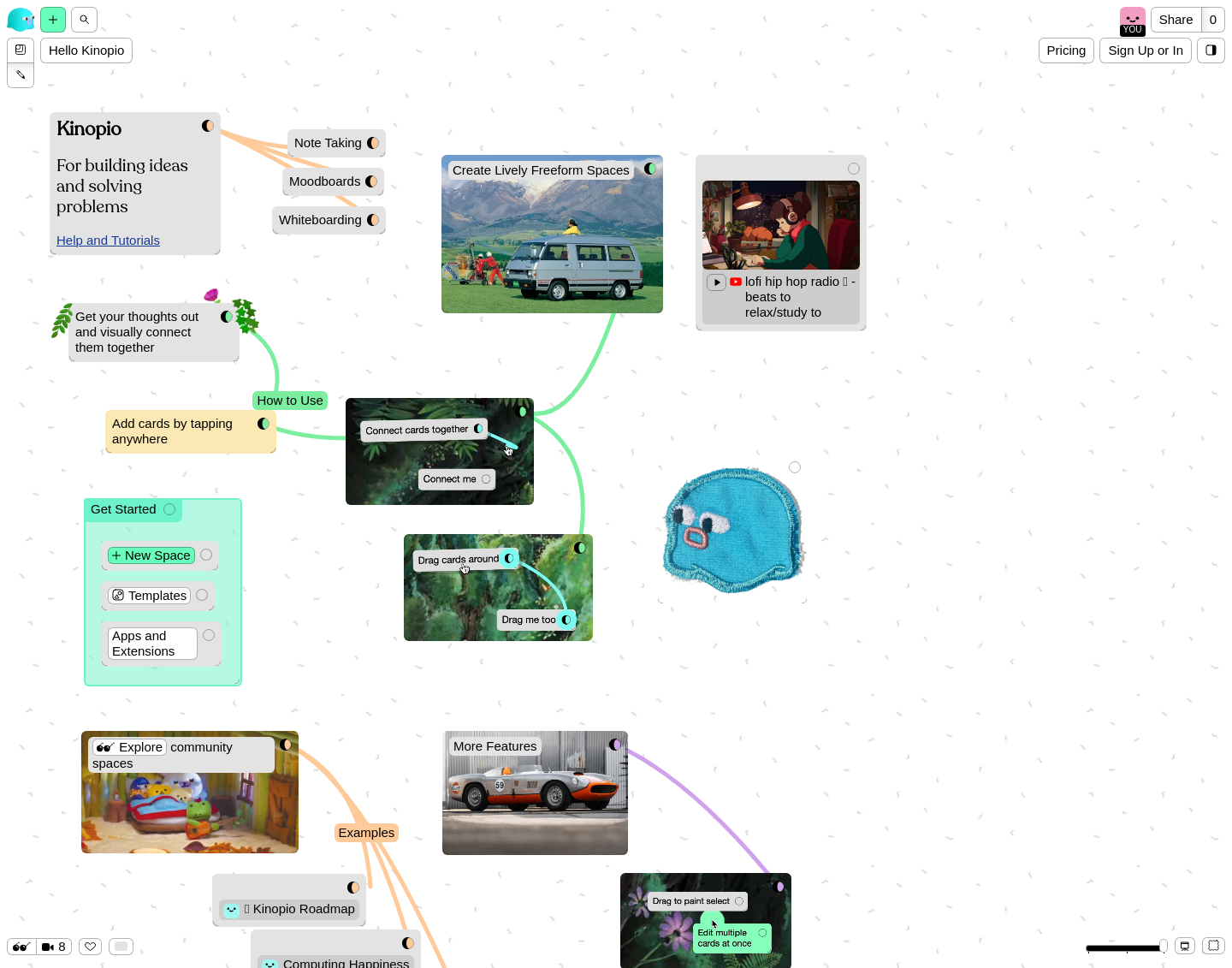The image size is (1232, 968).
Task: Click Sign Up or In
Action: 1146,50
